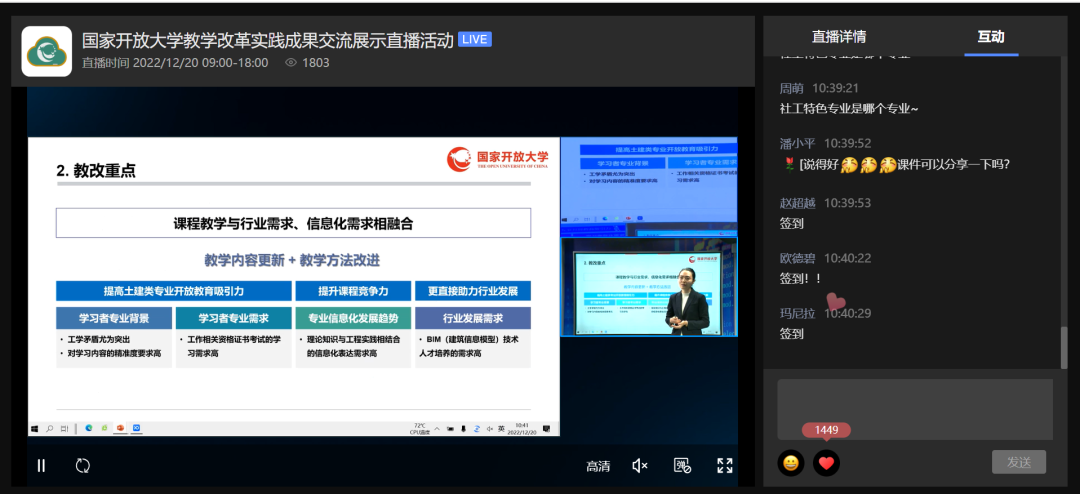Open the emoji picker

(x=791, y=463)
